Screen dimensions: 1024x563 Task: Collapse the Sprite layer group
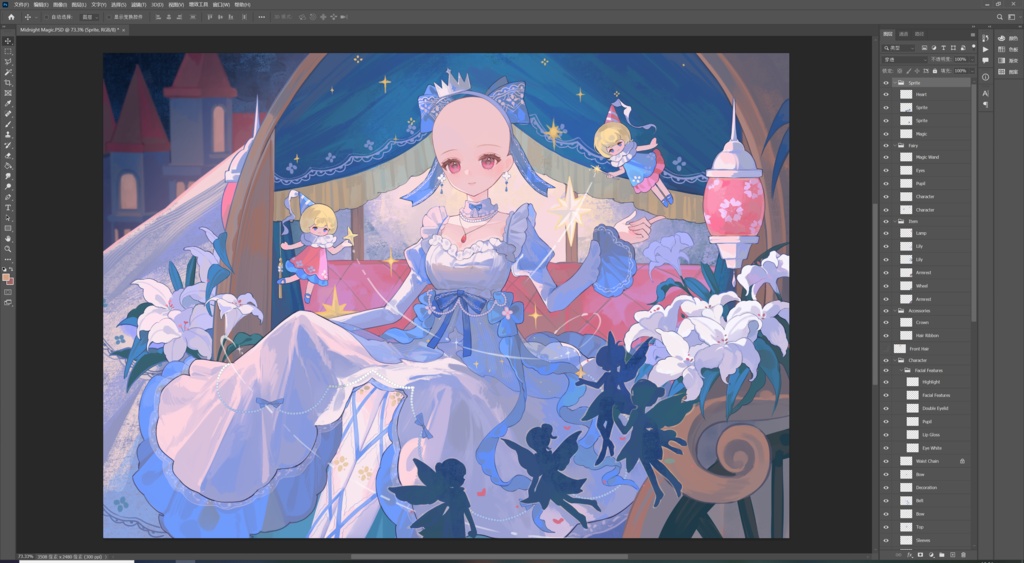[894, 83]
